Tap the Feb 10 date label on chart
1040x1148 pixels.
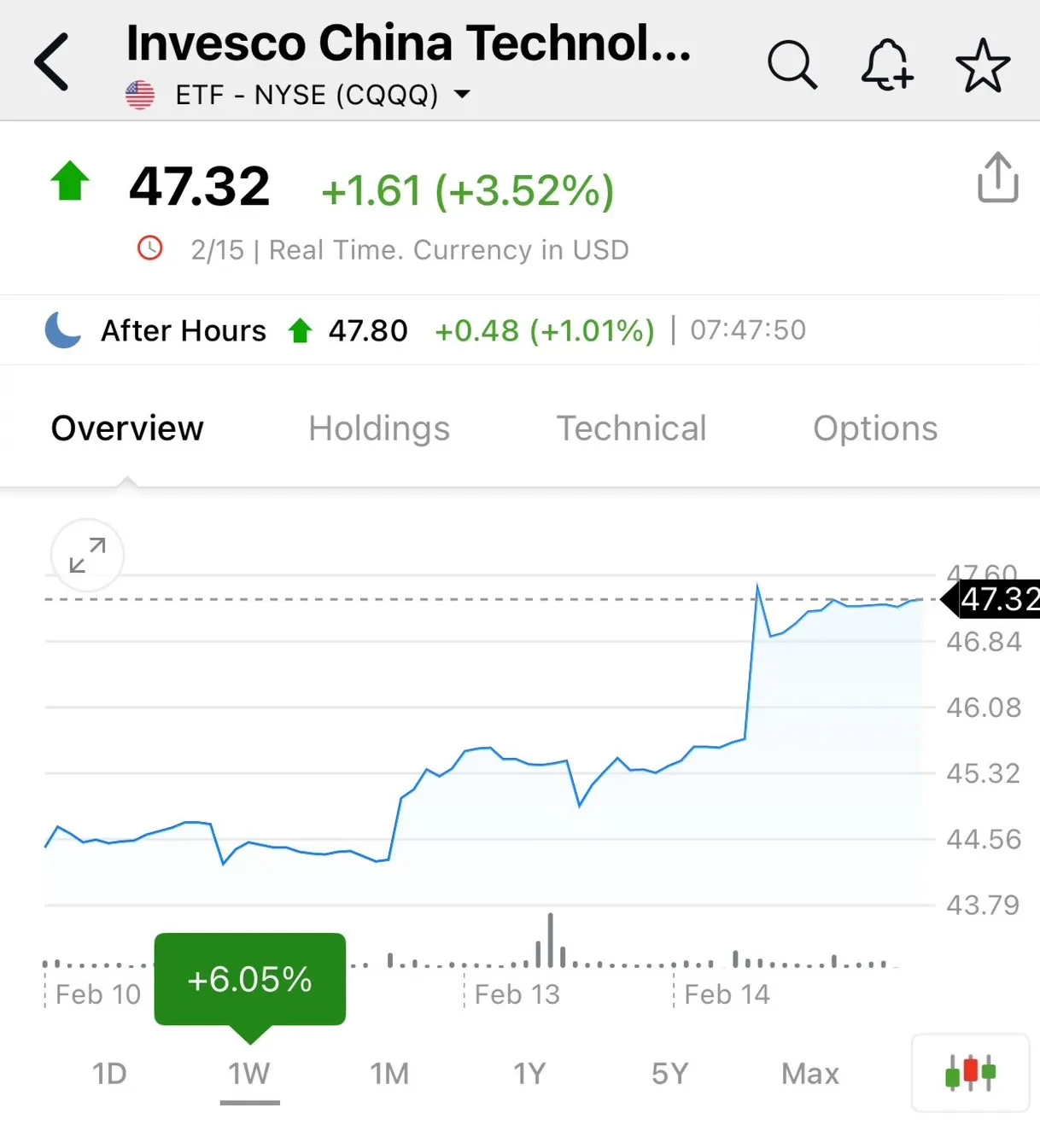pos(98,994)
